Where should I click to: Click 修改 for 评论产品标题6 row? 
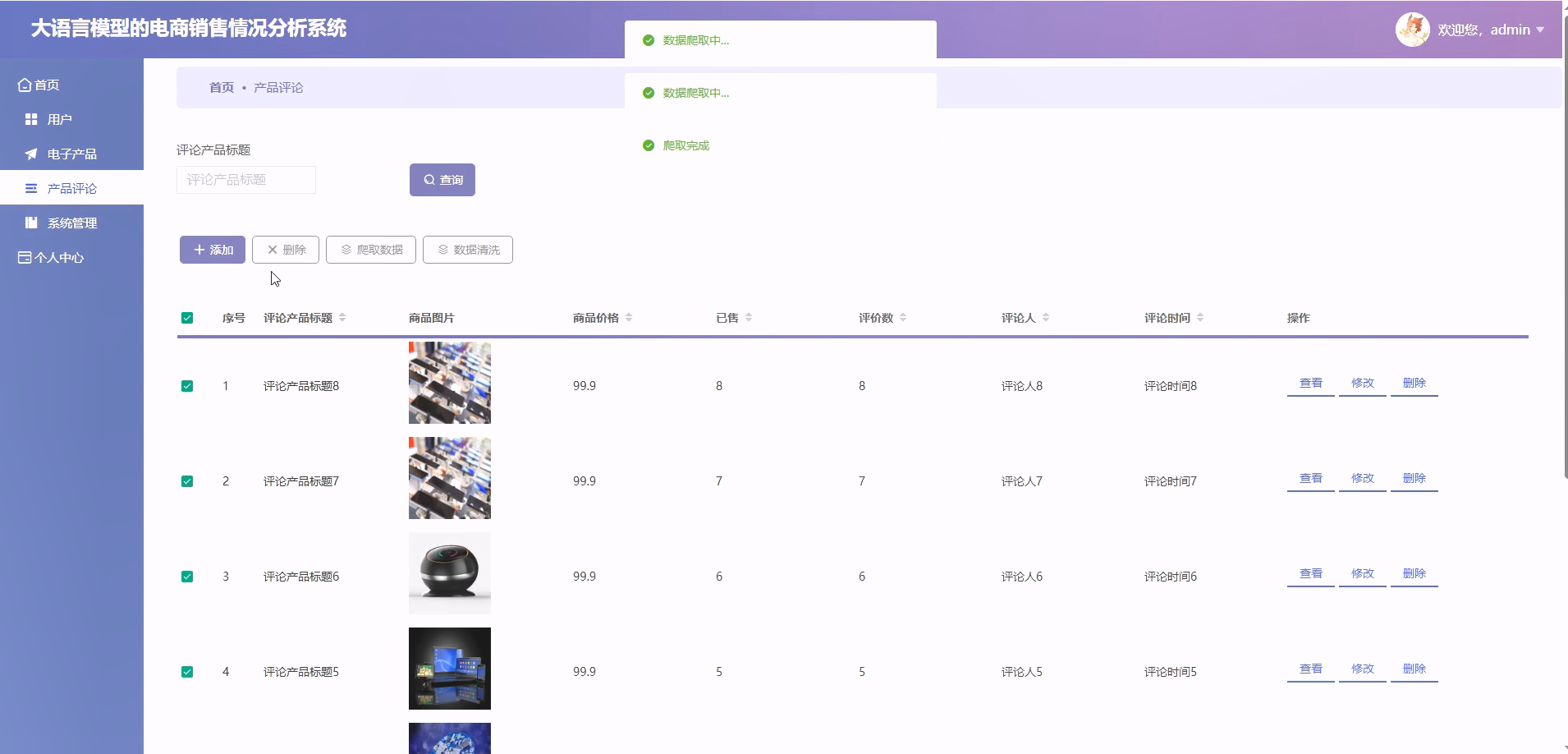click(x=1363, y=574)
